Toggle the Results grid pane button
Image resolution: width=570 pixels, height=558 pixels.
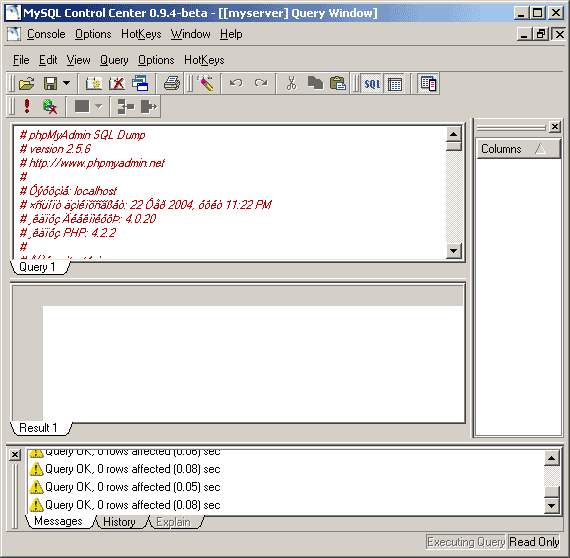[395, 84]
